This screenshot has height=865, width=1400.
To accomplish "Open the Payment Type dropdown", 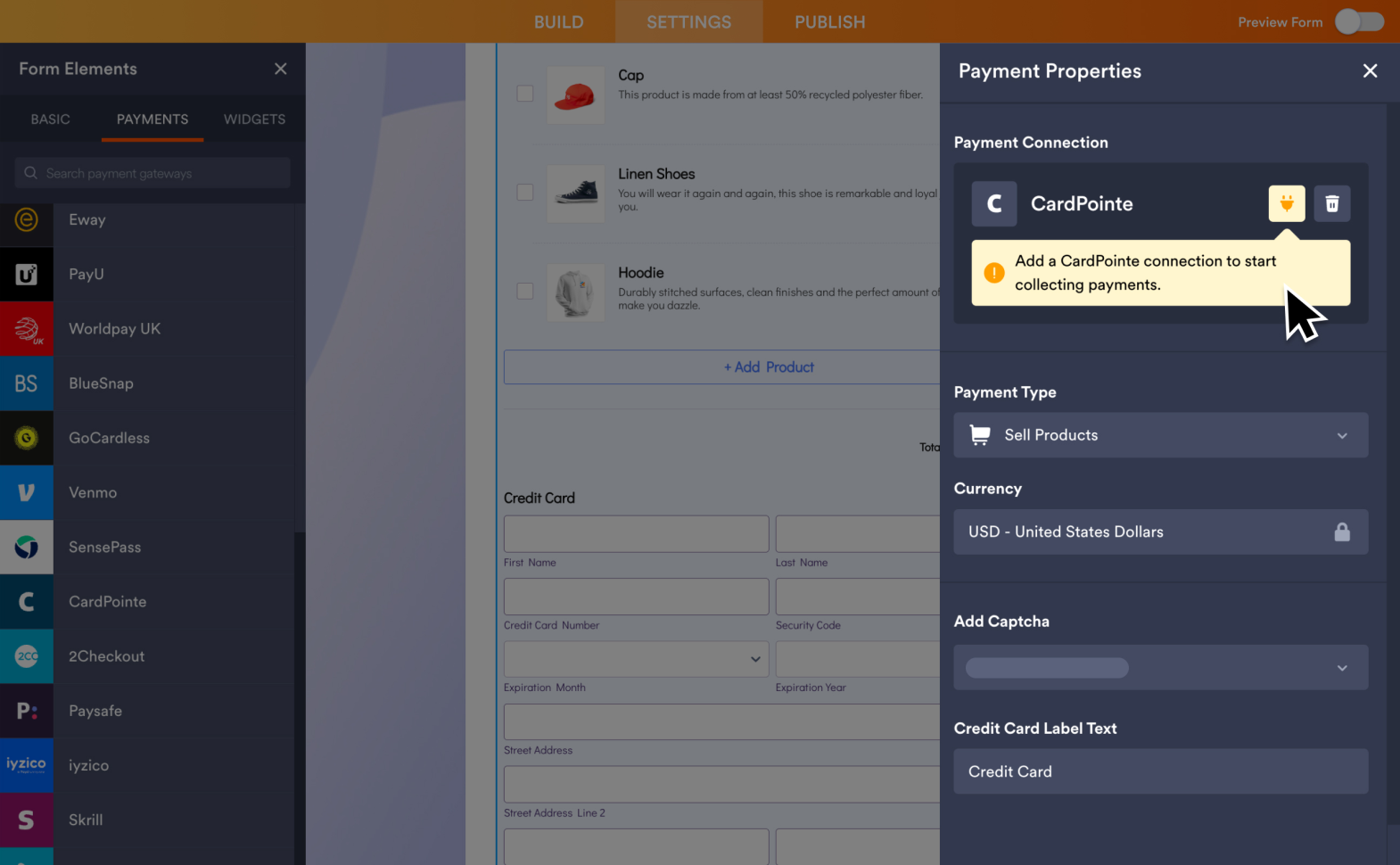I will pos(1161,435).
